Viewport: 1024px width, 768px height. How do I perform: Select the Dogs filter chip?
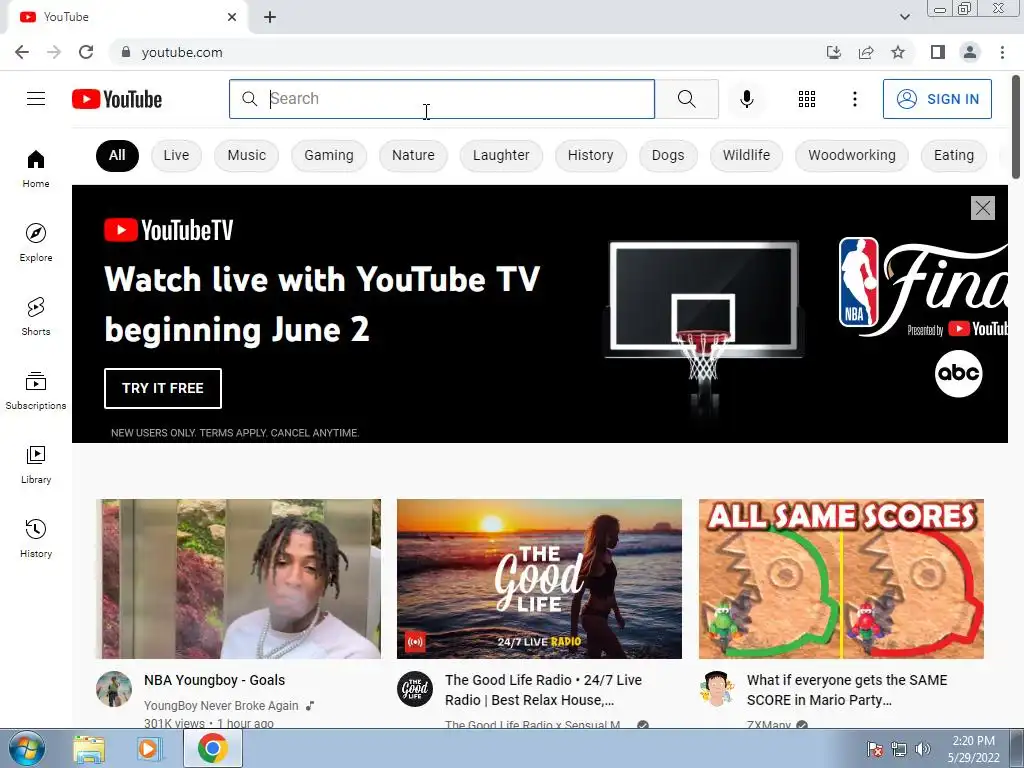click(x=667, y=155)
